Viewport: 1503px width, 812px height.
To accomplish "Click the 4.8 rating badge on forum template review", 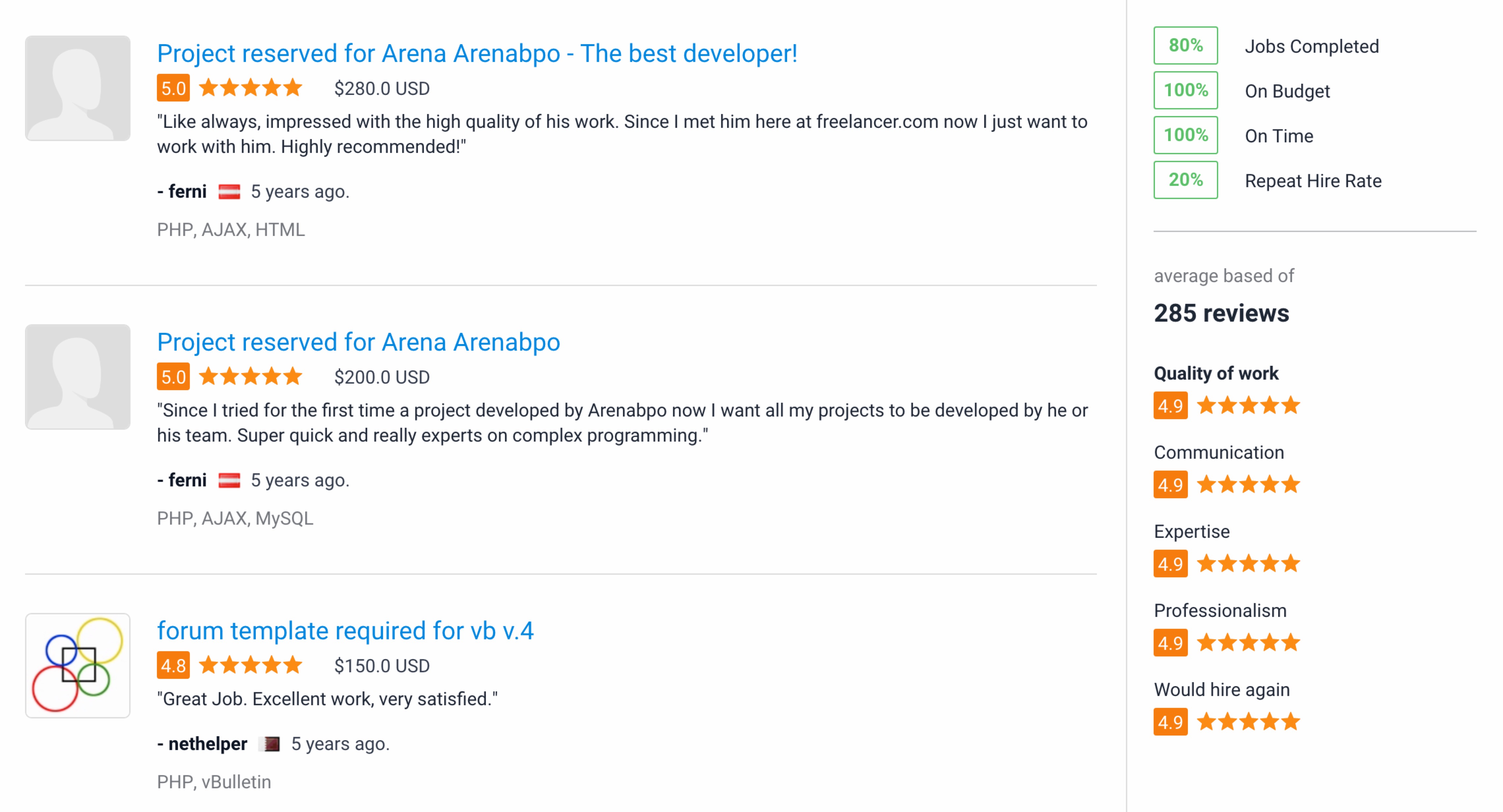I will (173, 665).
